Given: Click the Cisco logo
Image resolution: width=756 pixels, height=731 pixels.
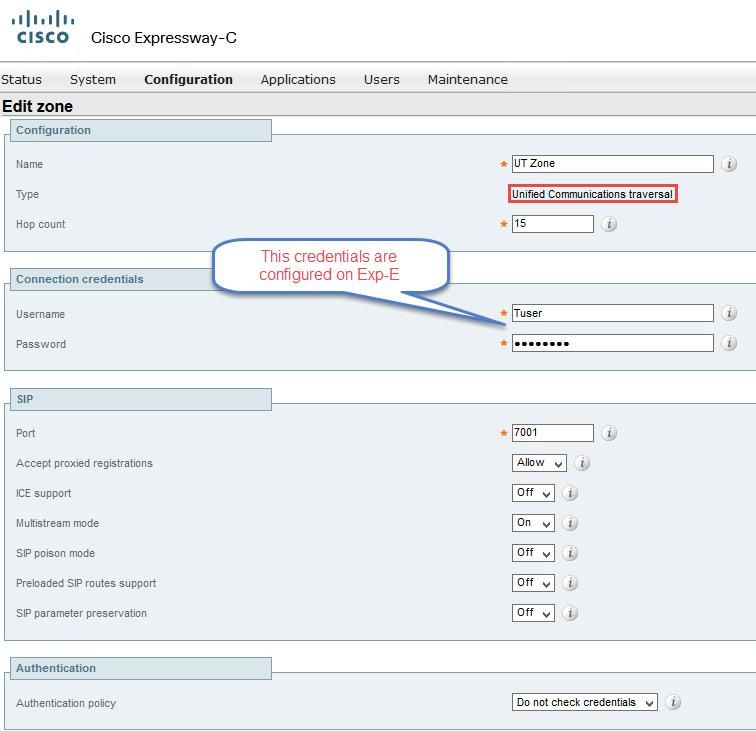Looking at the screenshot, I should [x=43, y=27].
